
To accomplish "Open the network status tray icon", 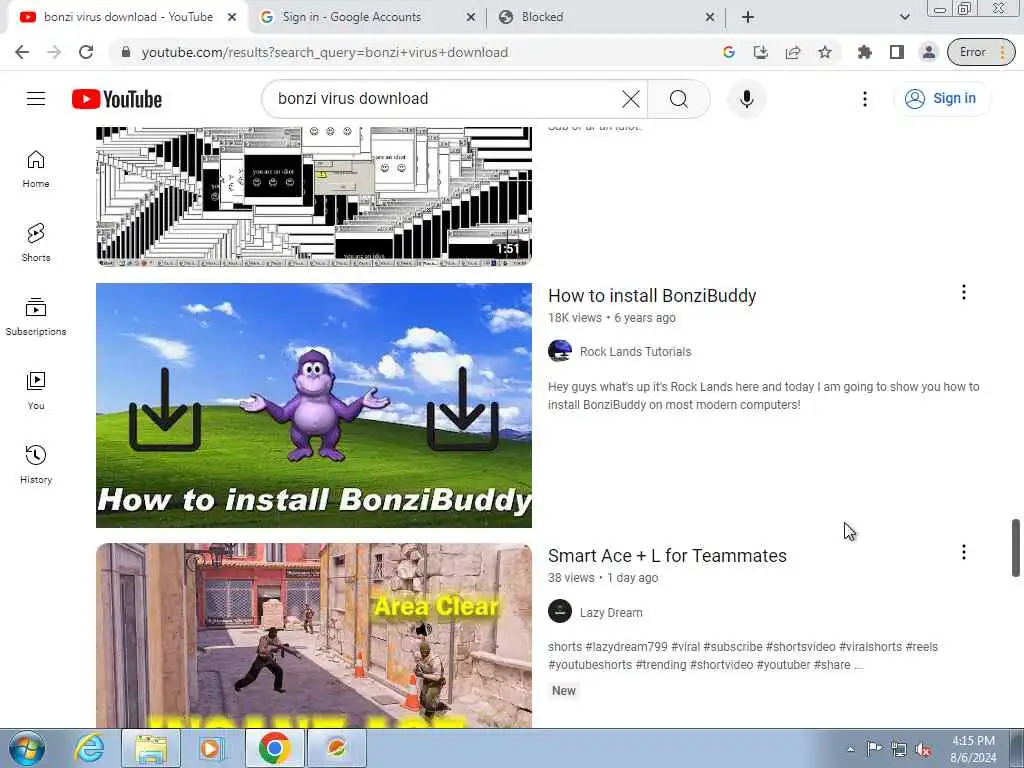I will (x=899, y=750).
